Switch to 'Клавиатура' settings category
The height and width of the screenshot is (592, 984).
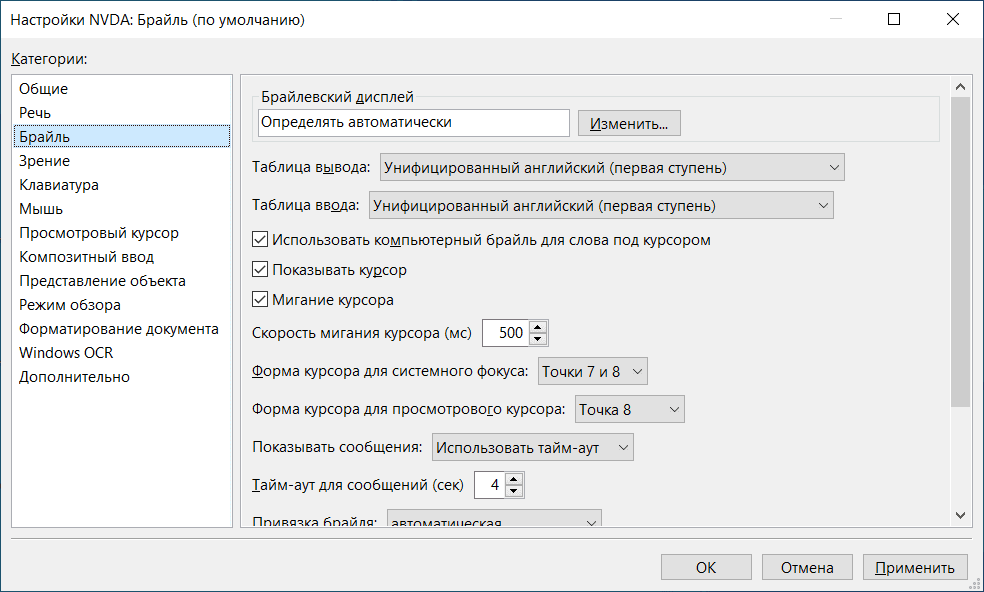pyautogui.click(x=59, y=185)
